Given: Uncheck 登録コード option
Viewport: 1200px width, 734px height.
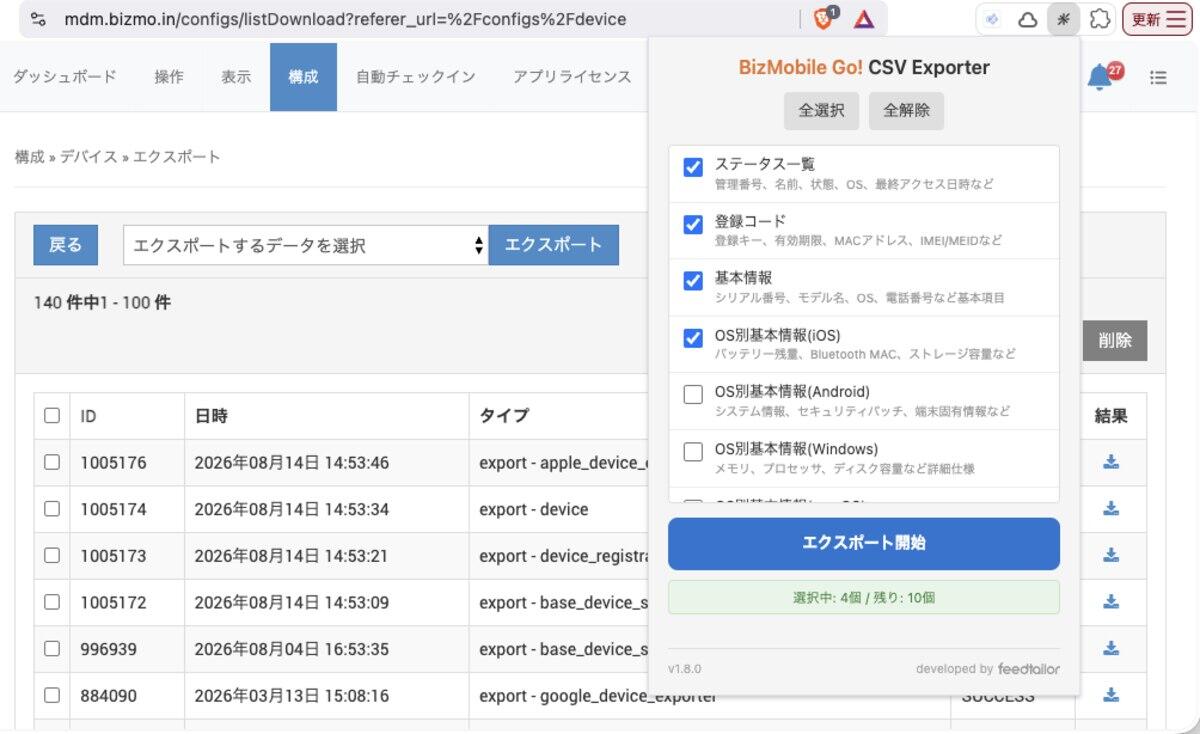Looking at the screenshot, I should [x=693, y=224].
